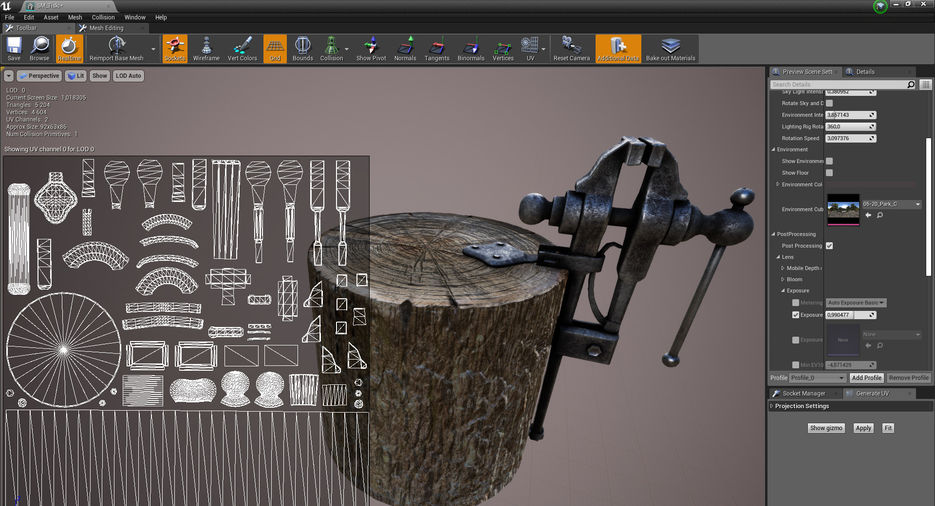Toggle the Min EV100 override checkbox
Screen dimensions: 935x506
pyautogui.click(x=795, y=365)
